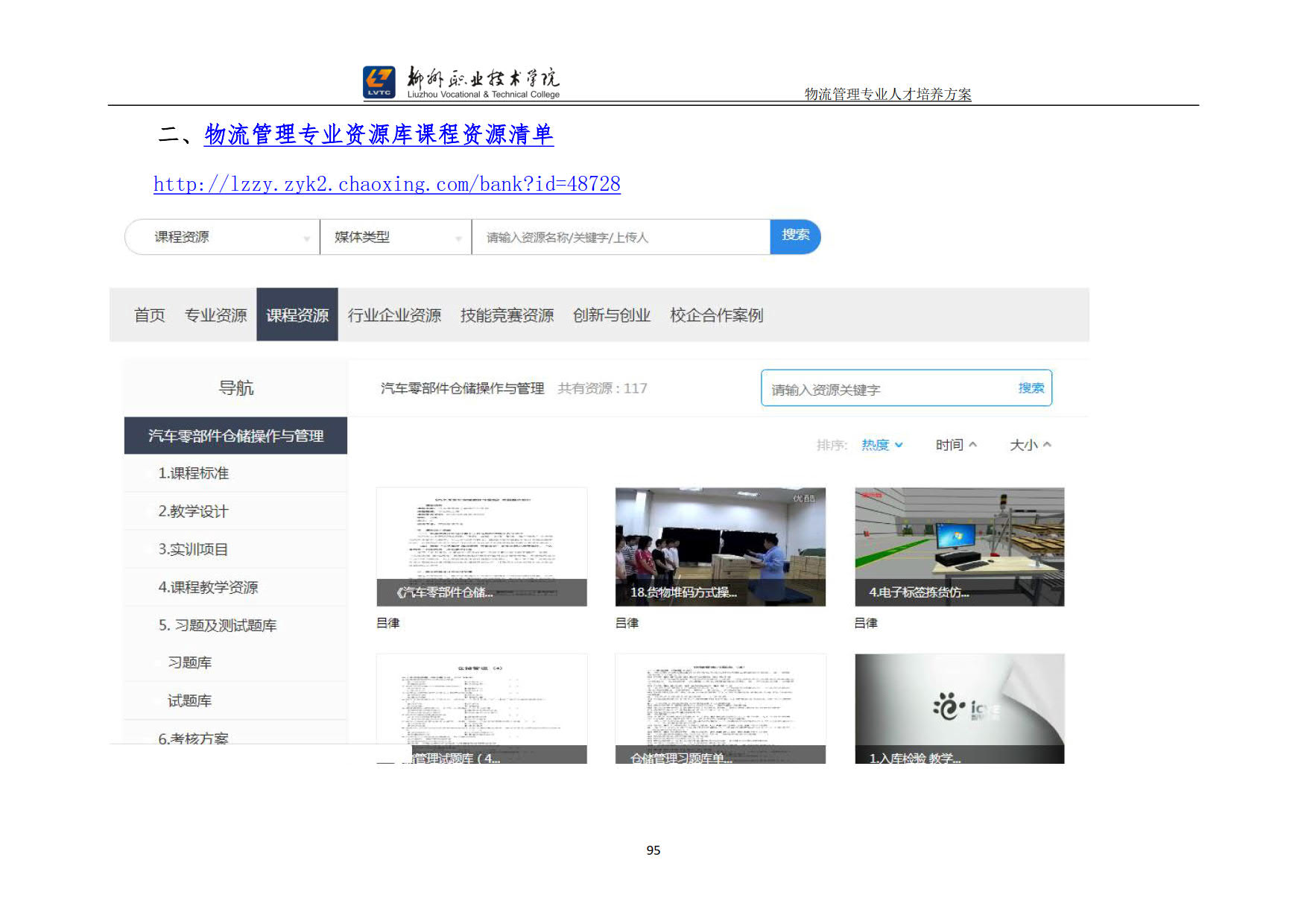The width and height of the screenshot is (1307, 924).
Task: Click the blue 搜索 button
Action: pyautogui.click(x=794, y=236)
